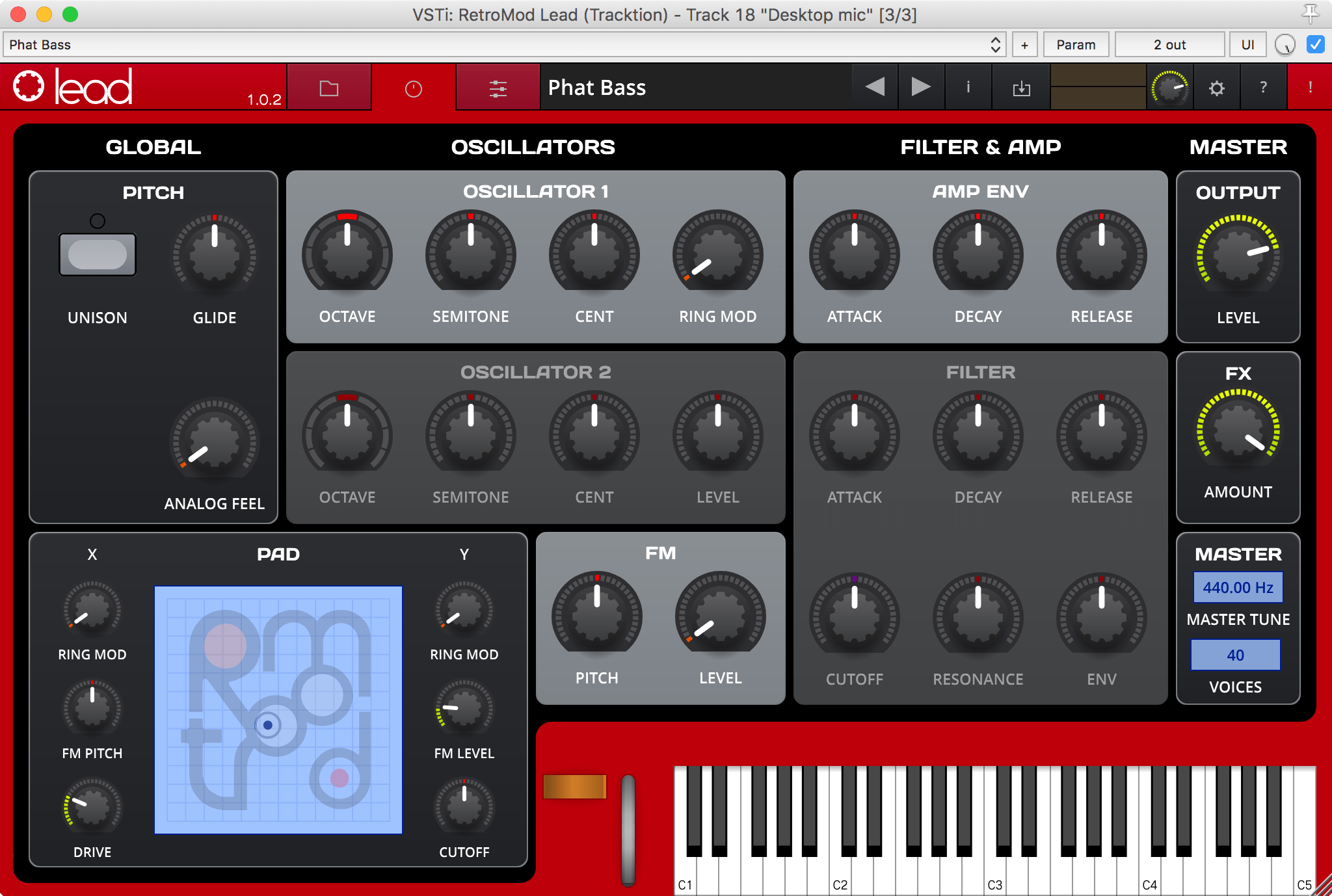Click the 40 voices field
Viewport: 1332px width, 896px height.
click(x=1235, y=655)
